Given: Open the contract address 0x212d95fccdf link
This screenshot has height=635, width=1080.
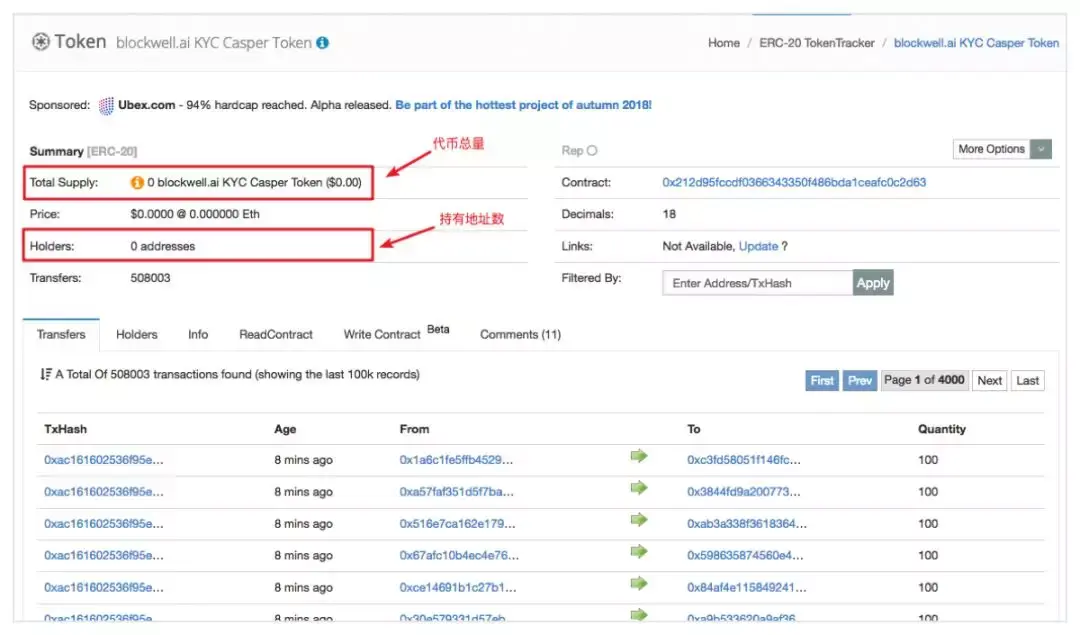Looking at the screenshot, I should click(794, 183).
